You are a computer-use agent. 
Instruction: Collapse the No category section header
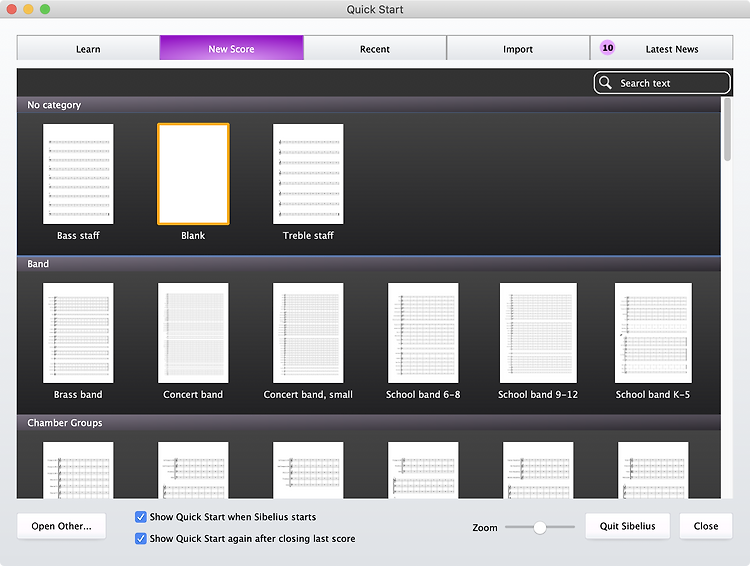coord(368,105)
